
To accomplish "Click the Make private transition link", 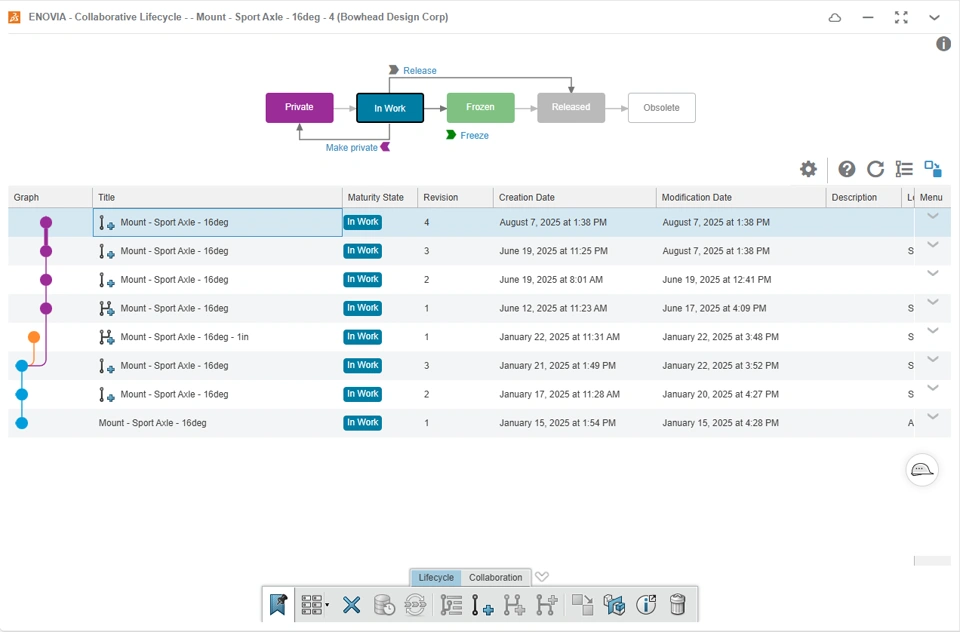I will coord(351,148).
